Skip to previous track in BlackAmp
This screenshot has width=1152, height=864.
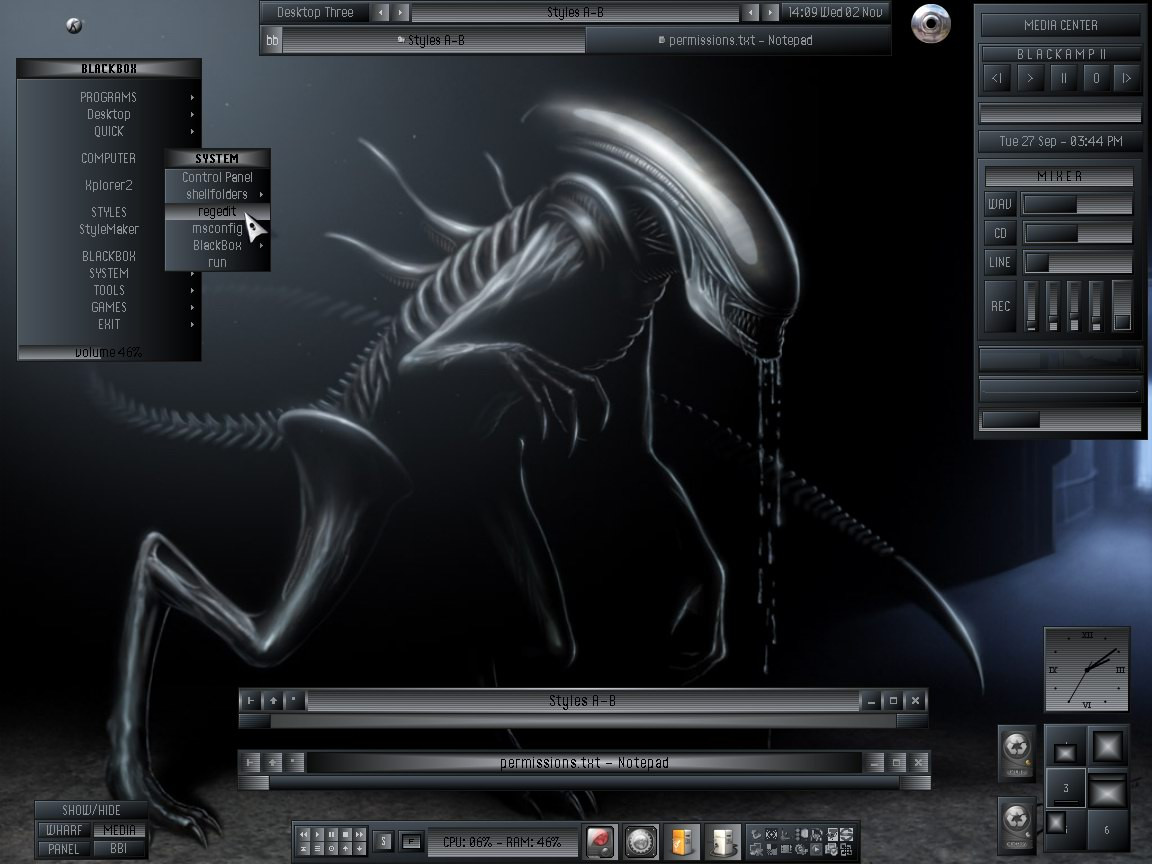click(997, 78)
